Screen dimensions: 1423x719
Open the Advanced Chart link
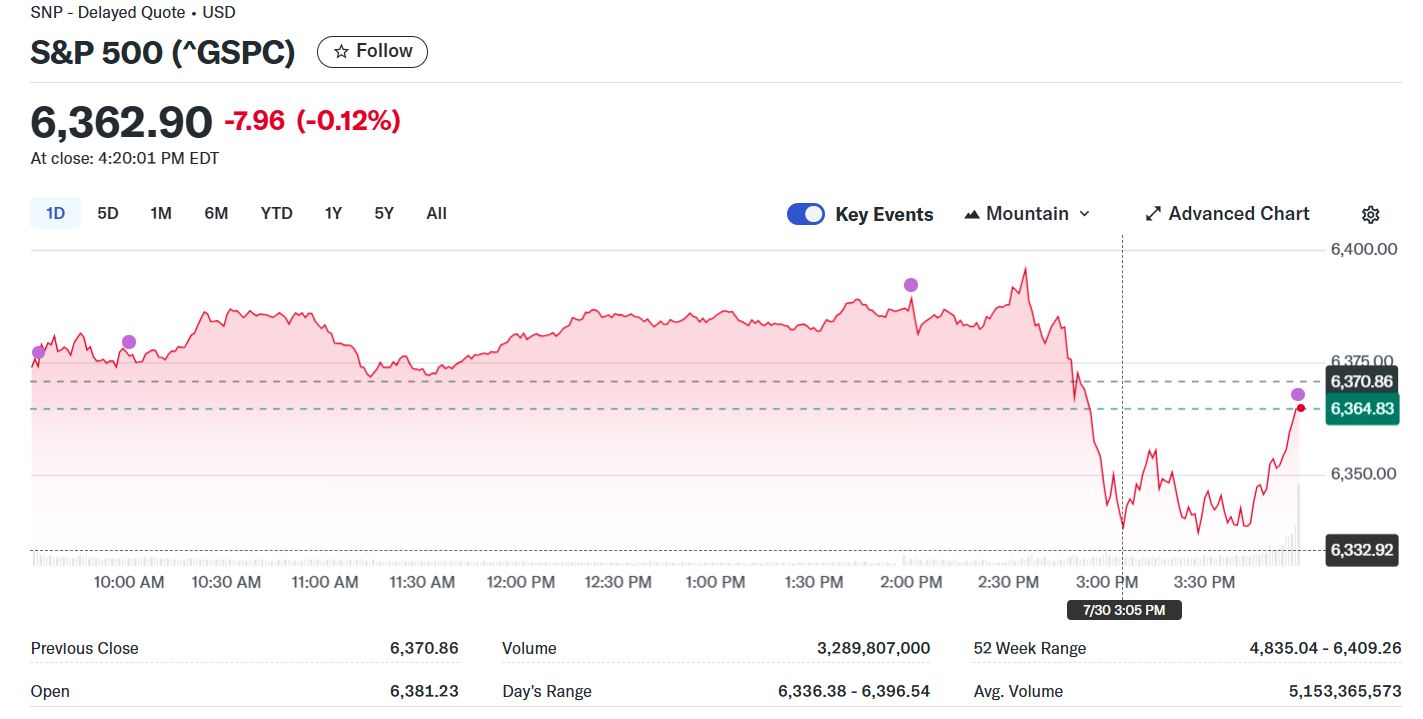1238,214
